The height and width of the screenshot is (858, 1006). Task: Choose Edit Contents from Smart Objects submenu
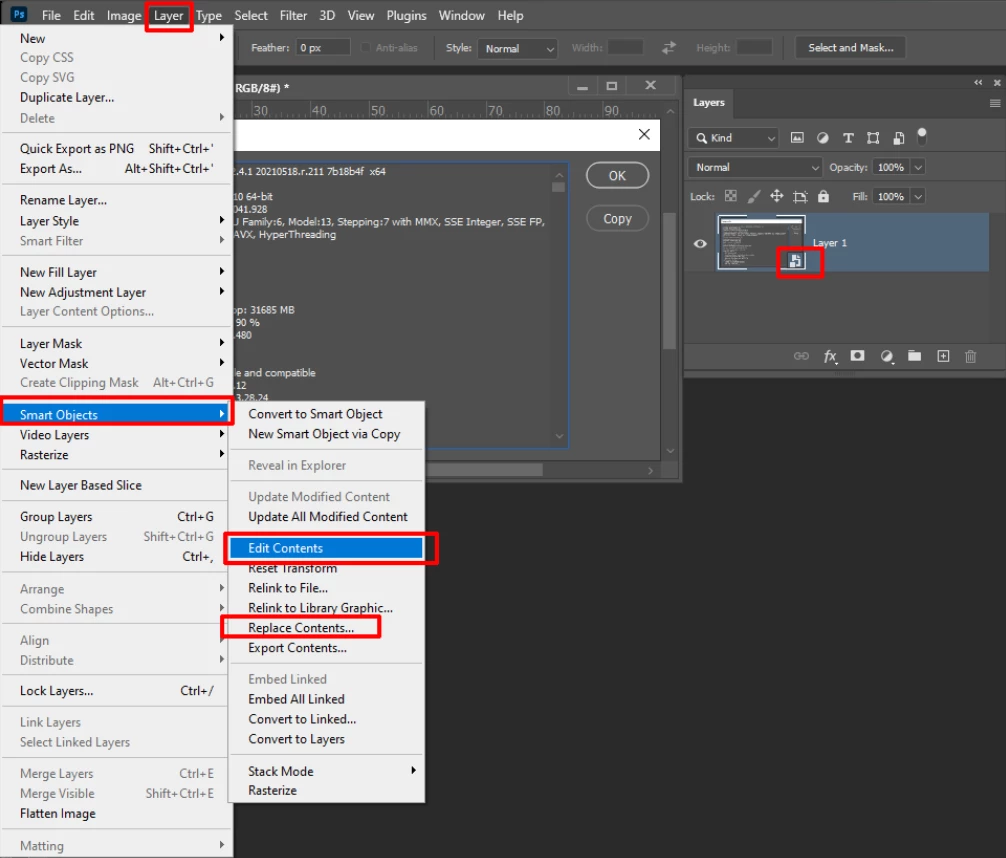(x=327, y=548)
